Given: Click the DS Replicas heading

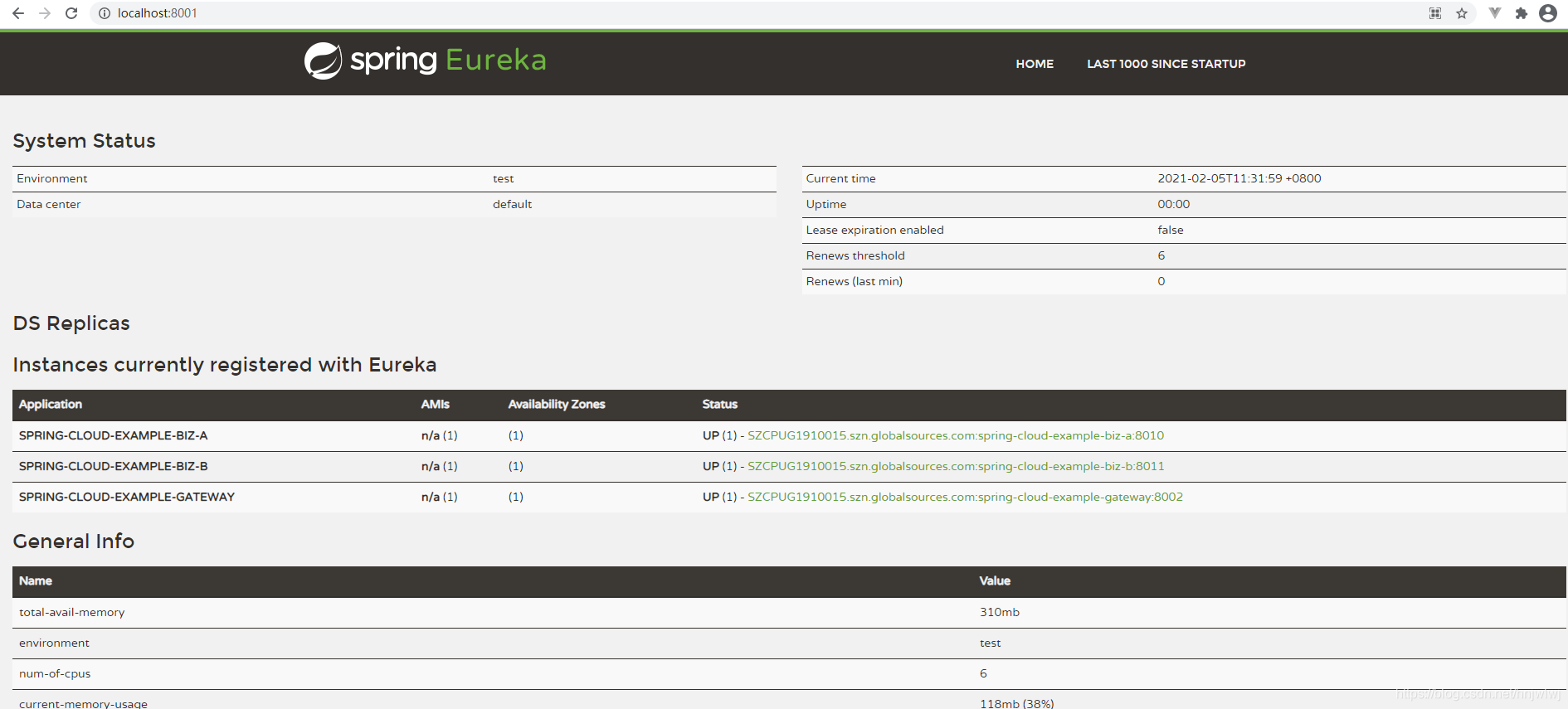Looking at the screenshot, I should click(71, 323).
